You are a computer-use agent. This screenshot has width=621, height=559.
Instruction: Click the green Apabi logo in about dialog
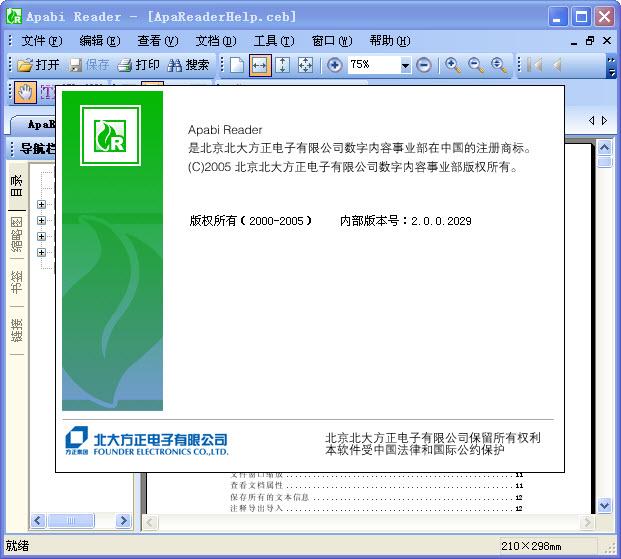110,135
